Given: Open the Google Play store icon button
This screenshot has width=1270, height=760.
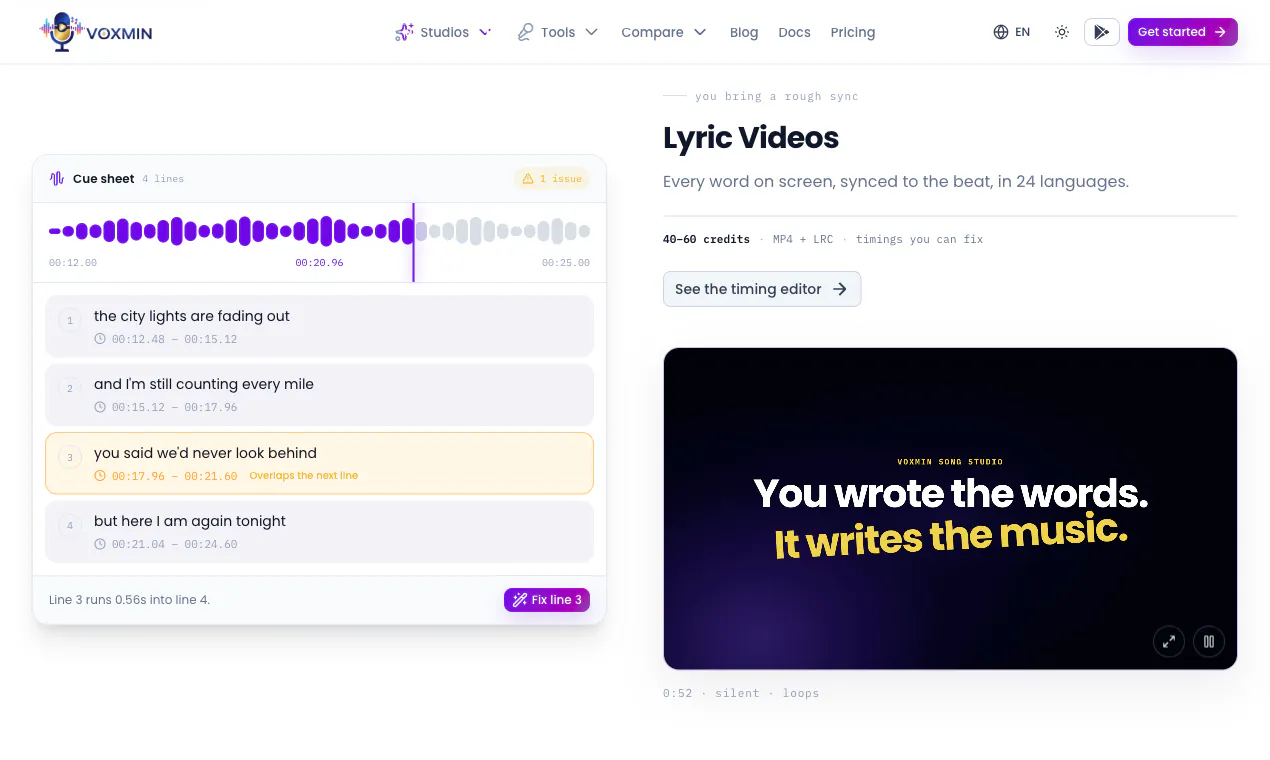Looking at the screenshot, I should (x=1101, y=32).
